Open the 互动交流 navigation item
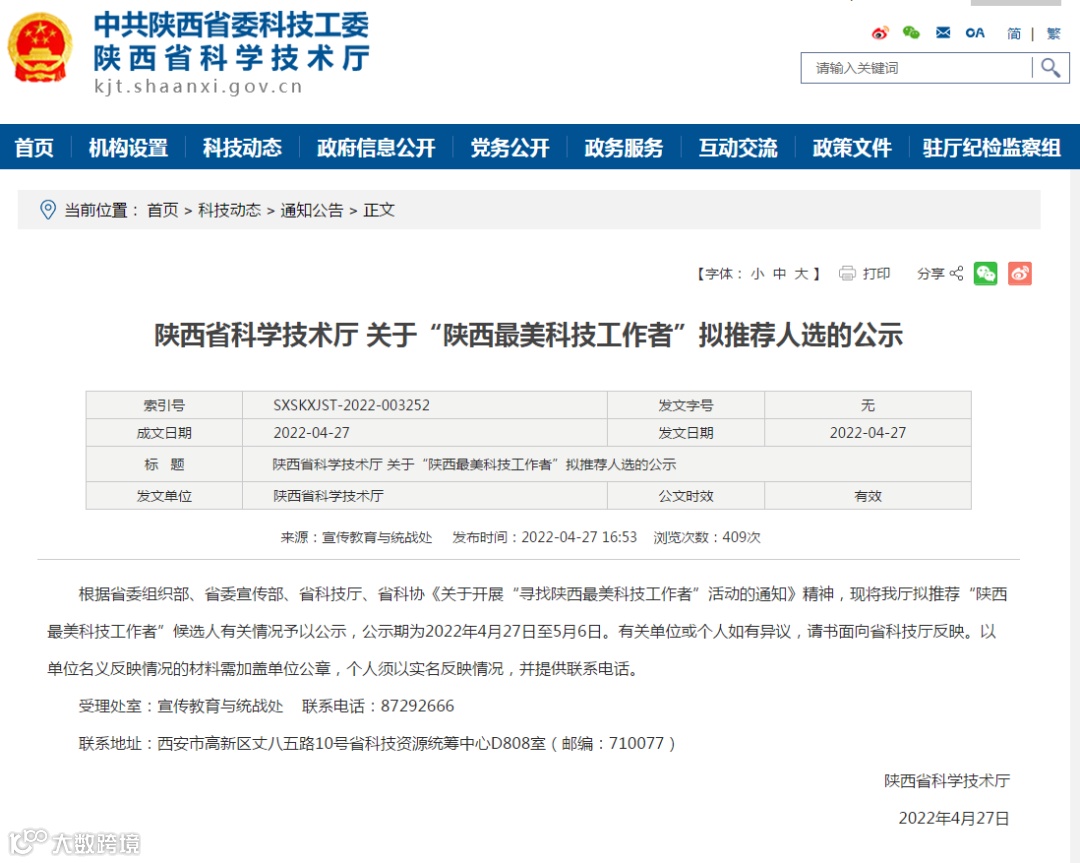The height and width of the screenshot is (863, 1080). (x=738, y=147)
